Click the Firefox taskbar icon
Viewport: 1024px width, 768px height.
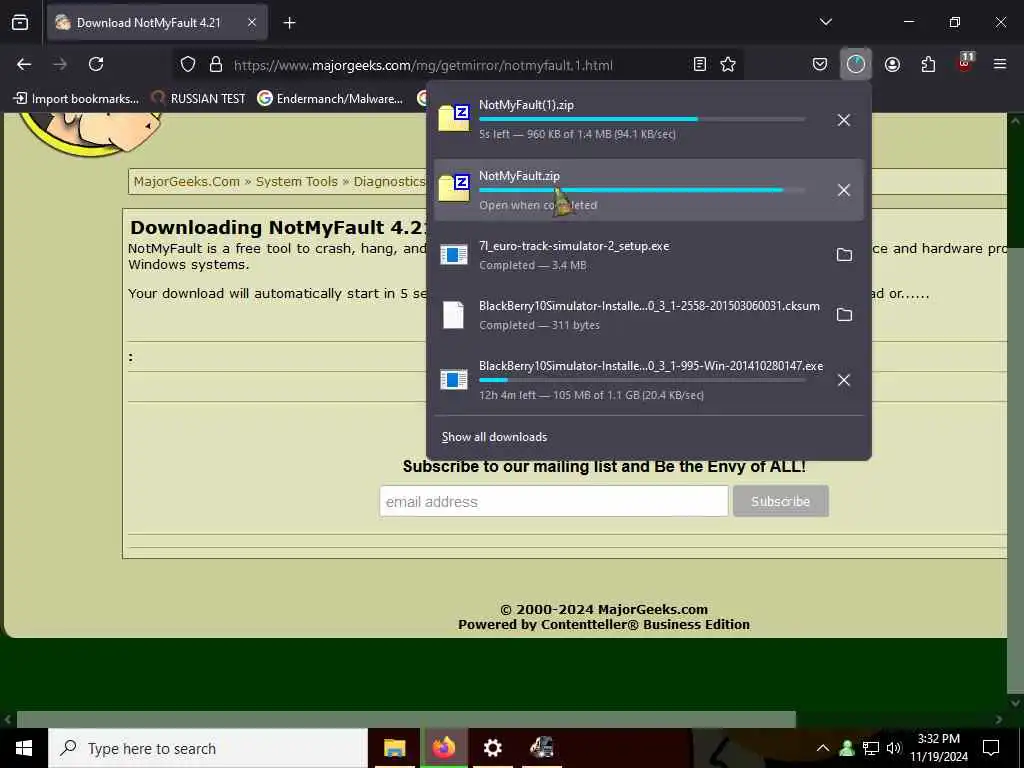pyautogui.click(x=443, y=748)
